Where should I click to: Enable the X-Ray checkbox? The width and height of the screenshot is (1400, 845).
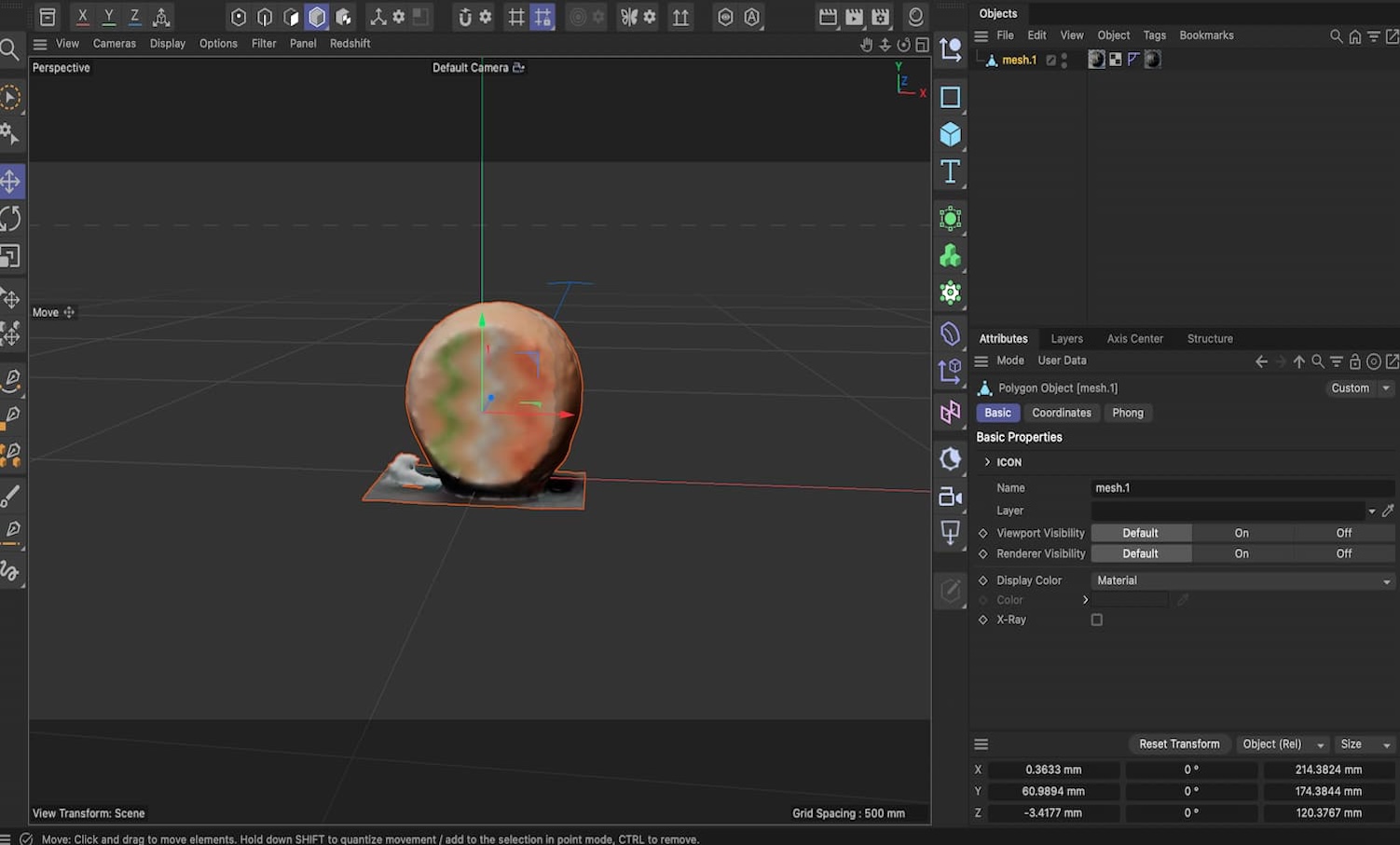[x=1096, y=620]
